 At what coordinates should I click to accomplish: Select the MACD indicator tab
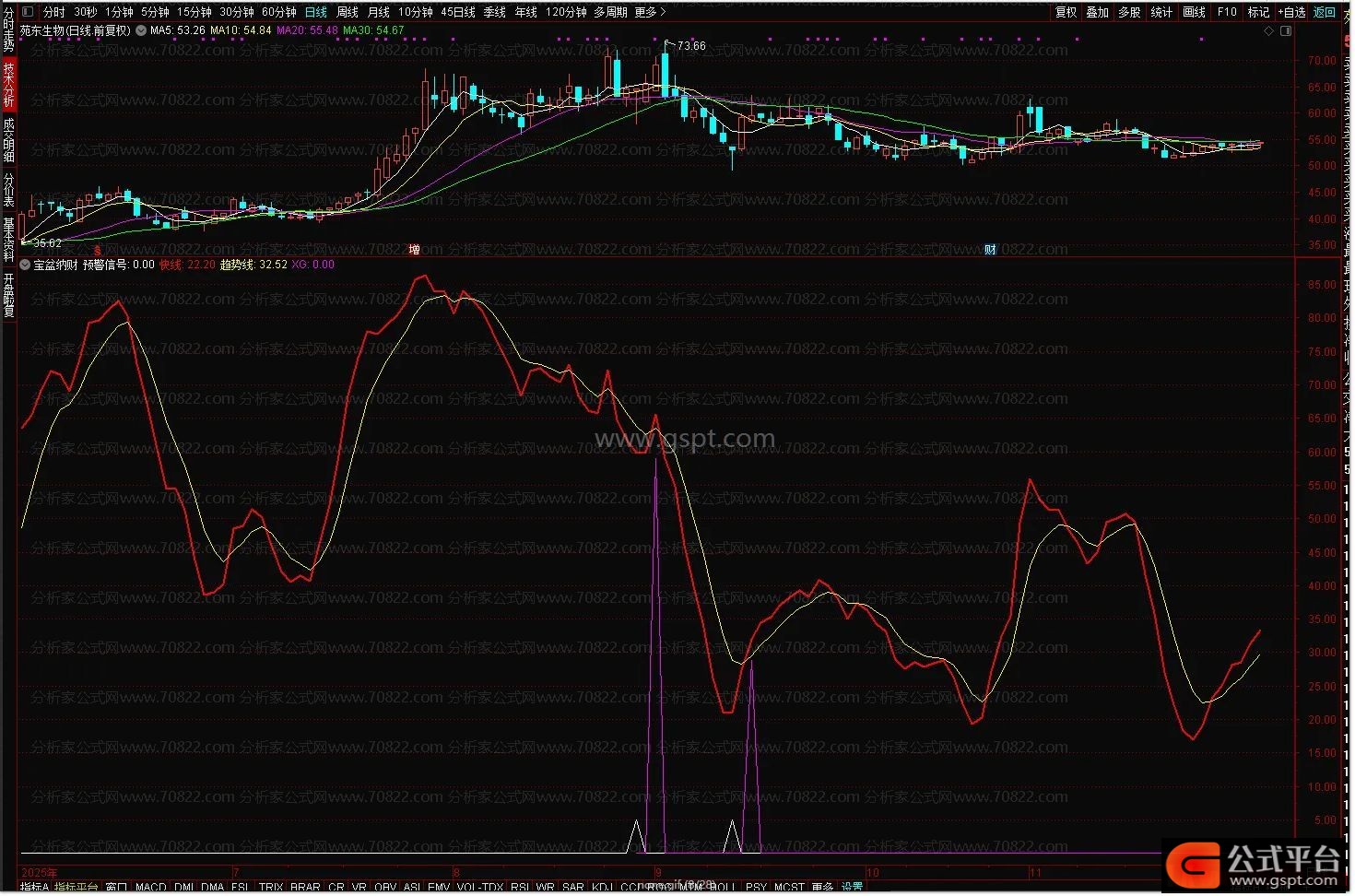[x=150, y=888]
